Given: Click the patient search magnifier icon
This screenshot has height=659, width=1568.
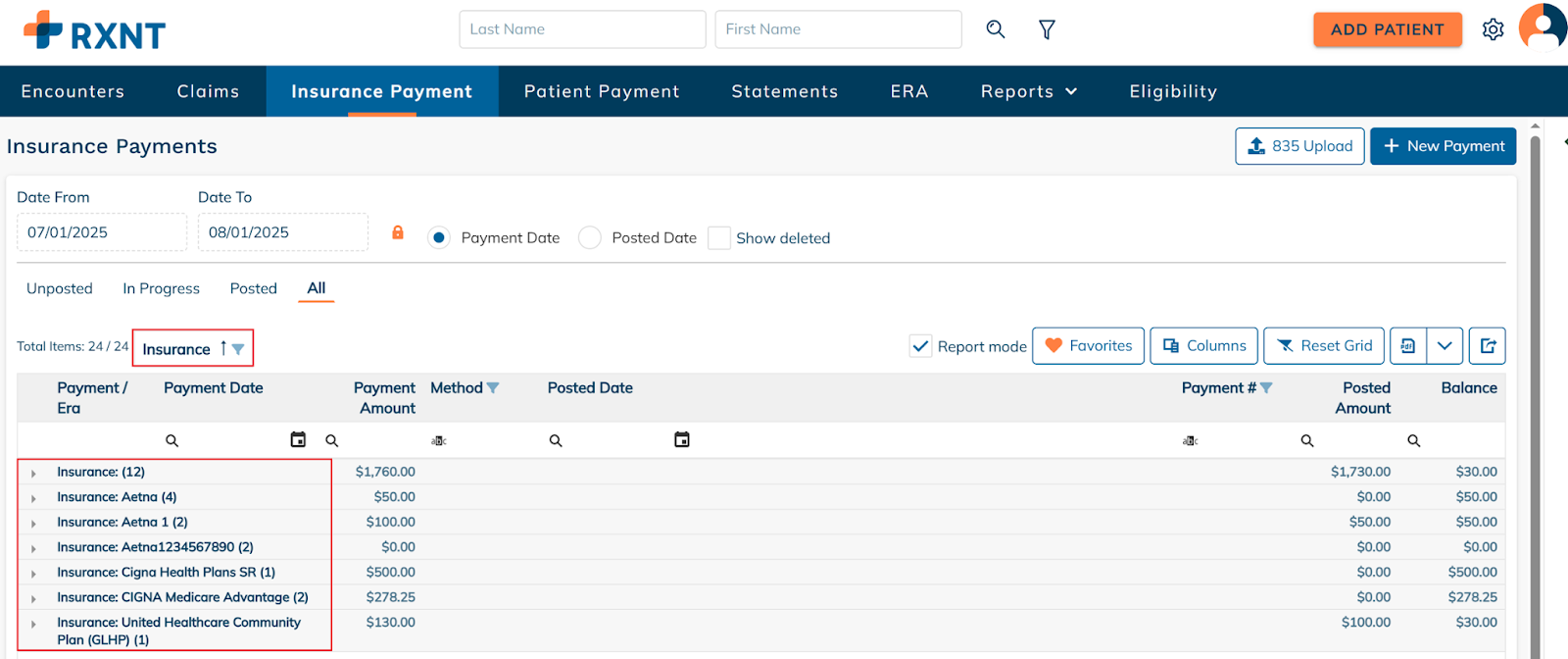Looking at the screenshot, I should point(995,29).
